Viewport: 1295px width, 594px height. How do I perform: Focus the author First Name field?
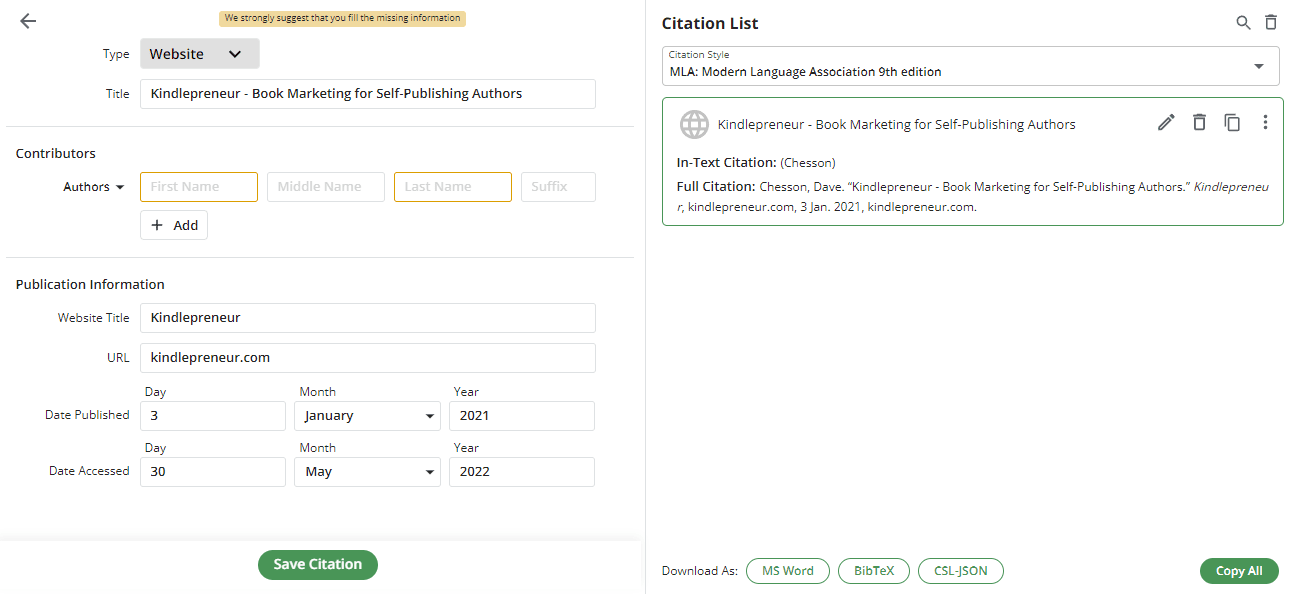coord(199,187)
